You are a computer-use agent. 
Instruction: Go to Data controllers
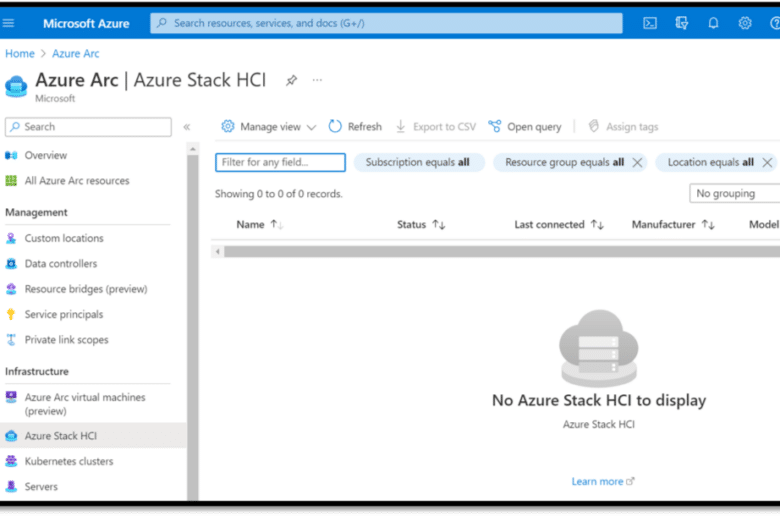(x=61, y=264)
